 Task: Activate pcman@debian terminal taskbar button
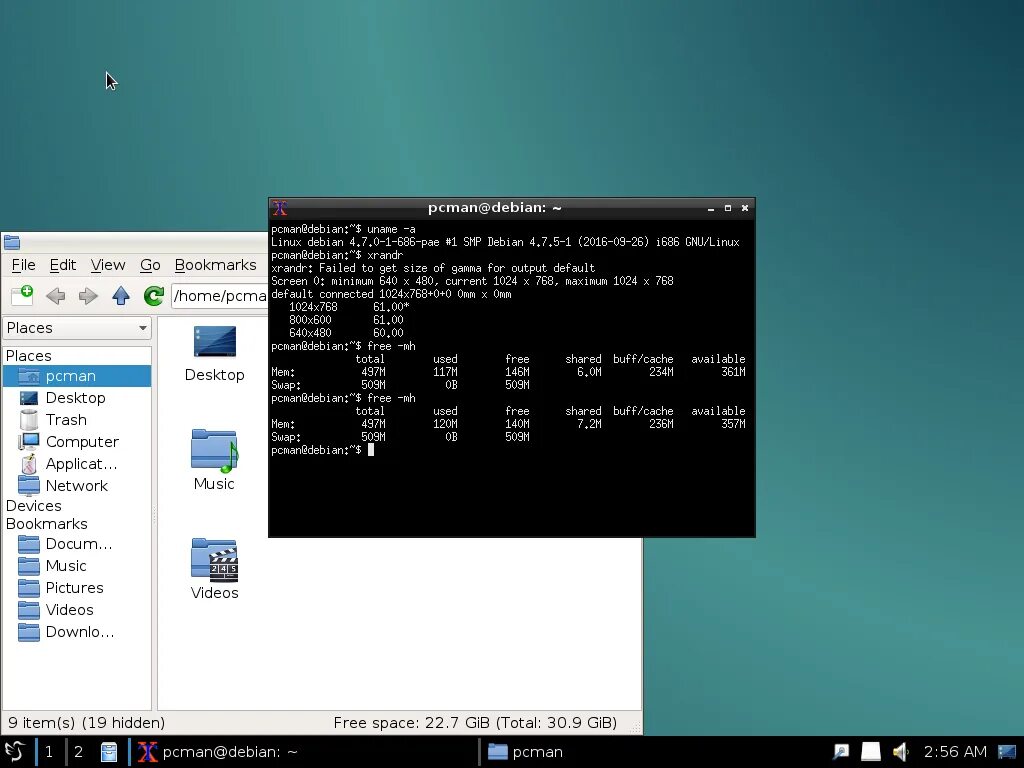[302, 752]
